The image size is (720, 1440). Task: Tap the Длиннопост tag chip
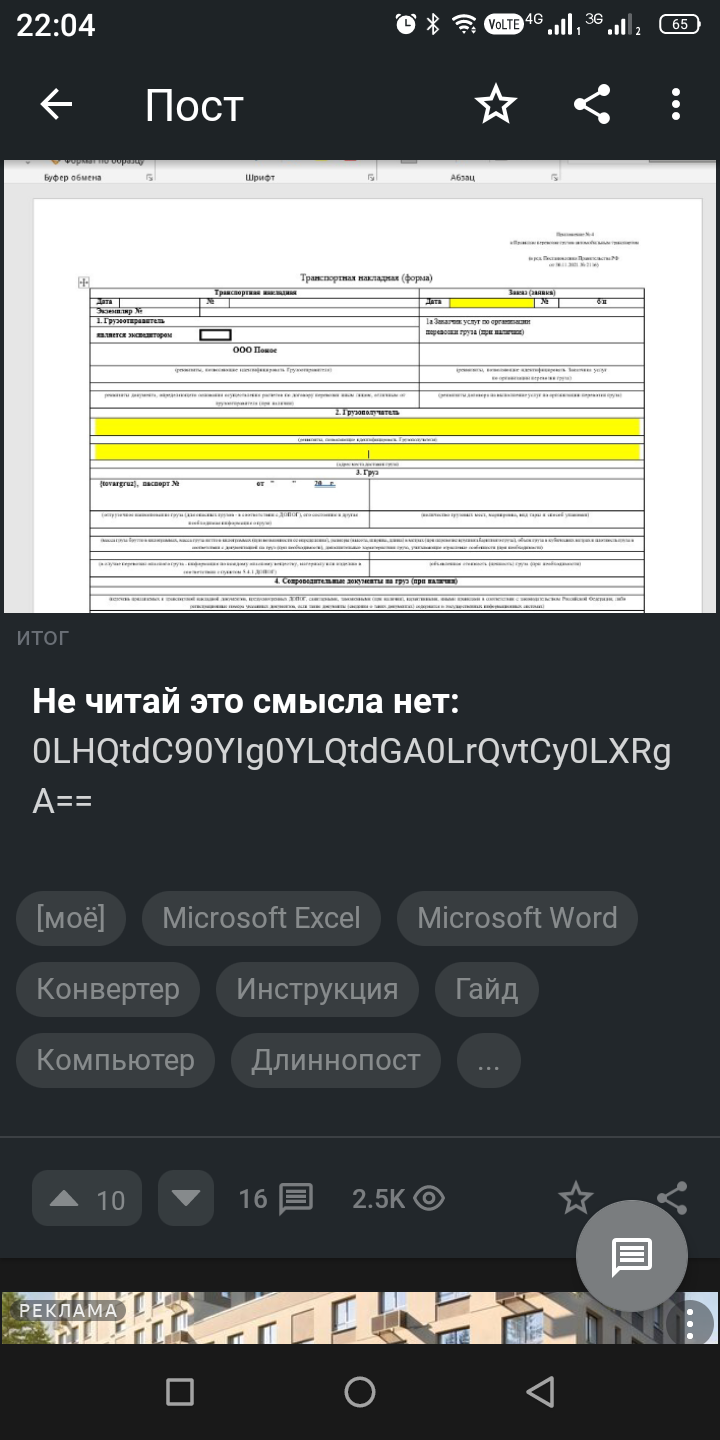pos(335,1060)
